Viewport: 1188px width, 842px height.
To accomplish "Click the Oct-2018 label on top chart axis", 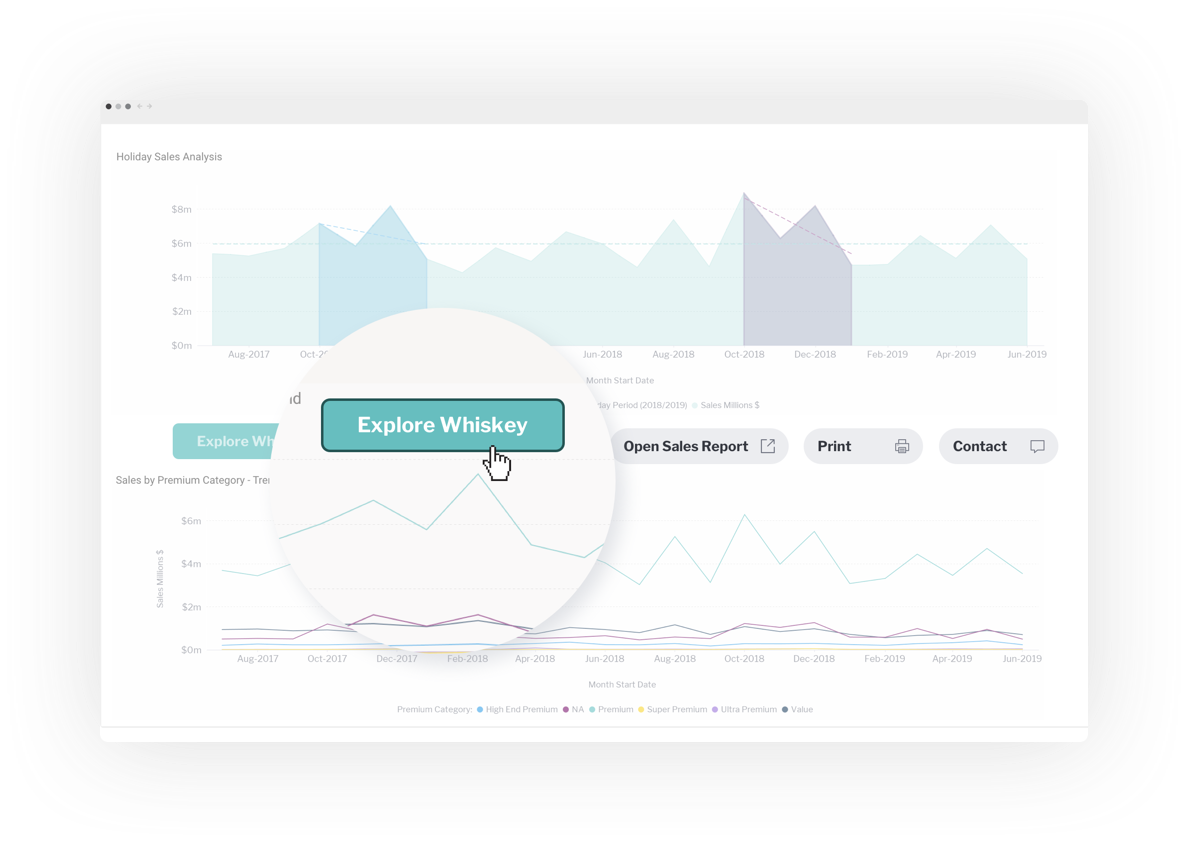I will click(x=744, y=355).
